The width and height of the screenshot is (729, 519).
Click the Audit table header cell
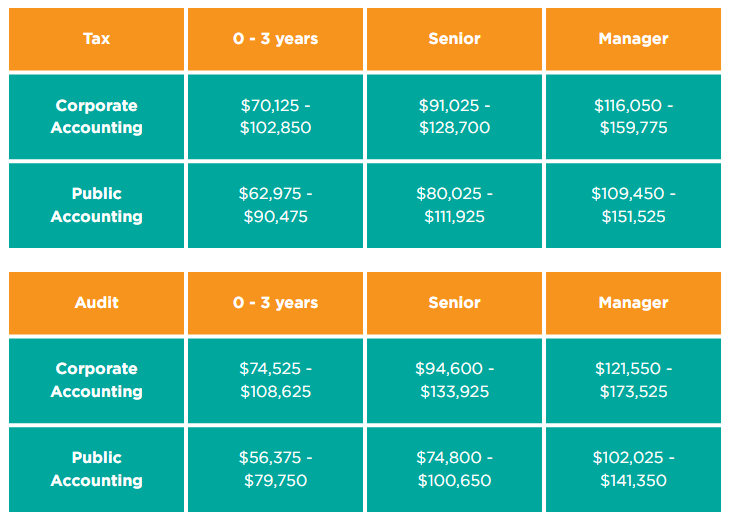(x=96, y=302)
